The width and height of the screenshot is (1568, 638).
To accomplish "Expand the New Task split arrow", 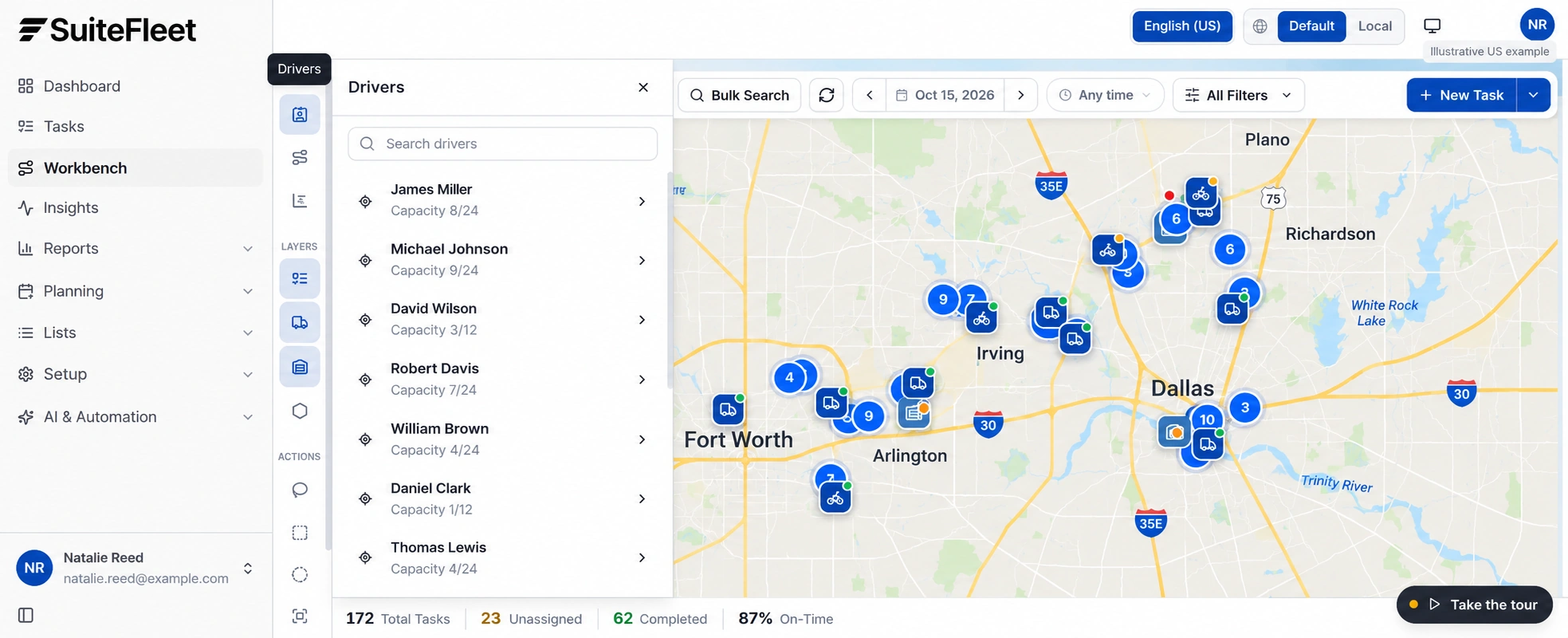I will pos(1534,95).
